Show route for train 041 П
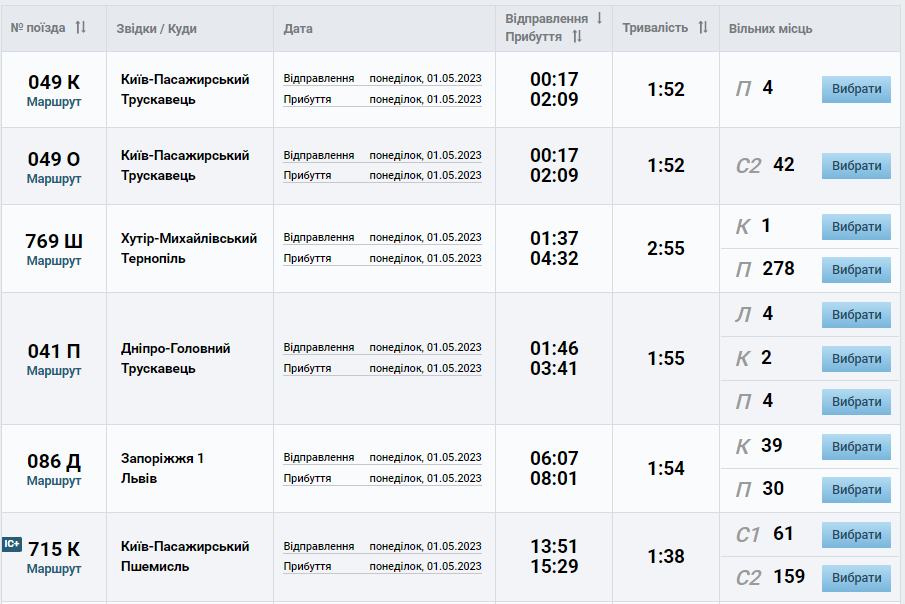 [54, 371]
